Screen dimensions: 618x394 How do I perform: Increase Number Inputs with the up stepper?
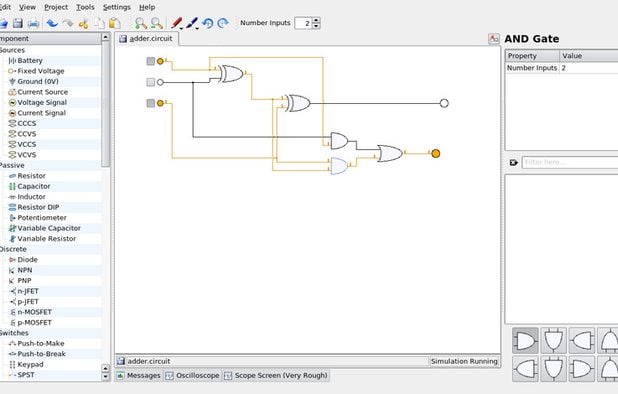coord(316,20)
